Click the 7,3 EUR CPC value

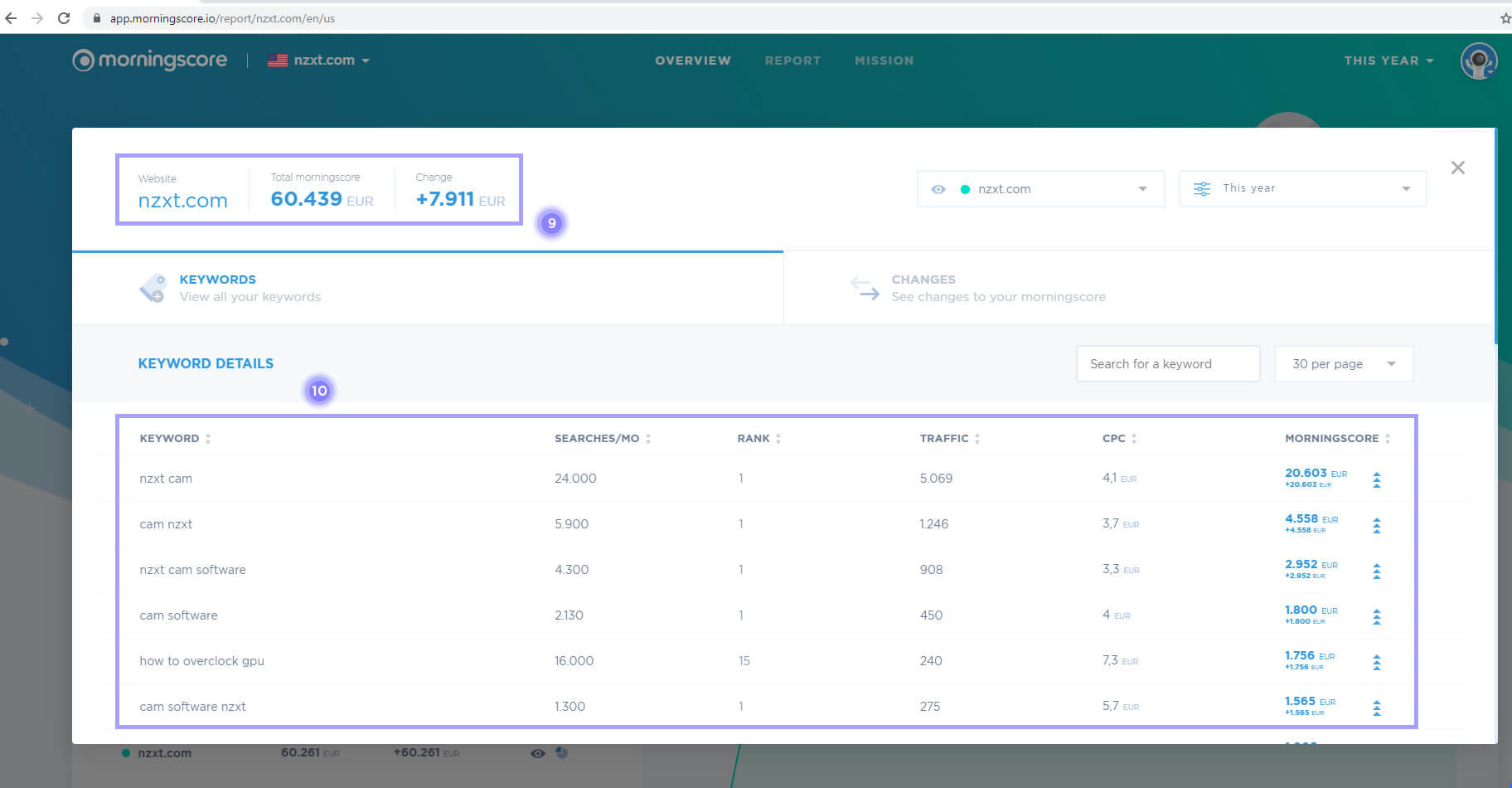point(1120,660)
